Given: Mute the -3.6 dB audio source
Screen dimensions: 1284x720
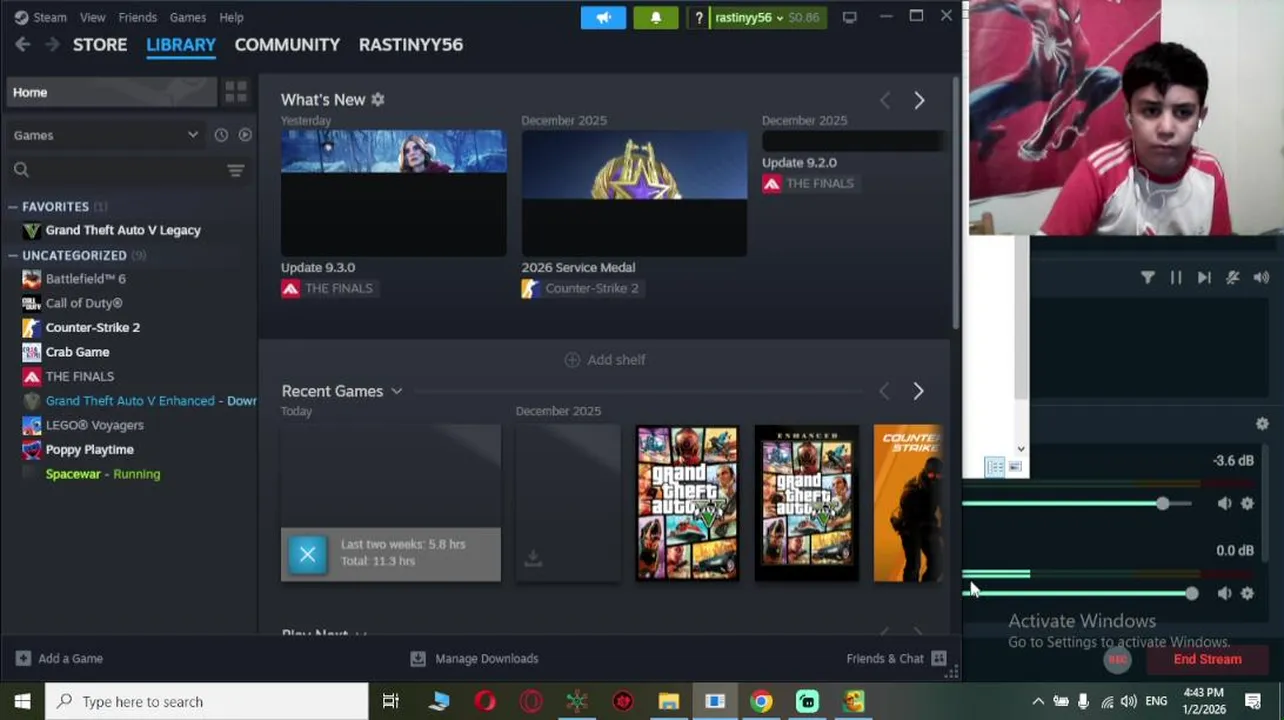Looking at the screenshot, I should [1224, 504].
